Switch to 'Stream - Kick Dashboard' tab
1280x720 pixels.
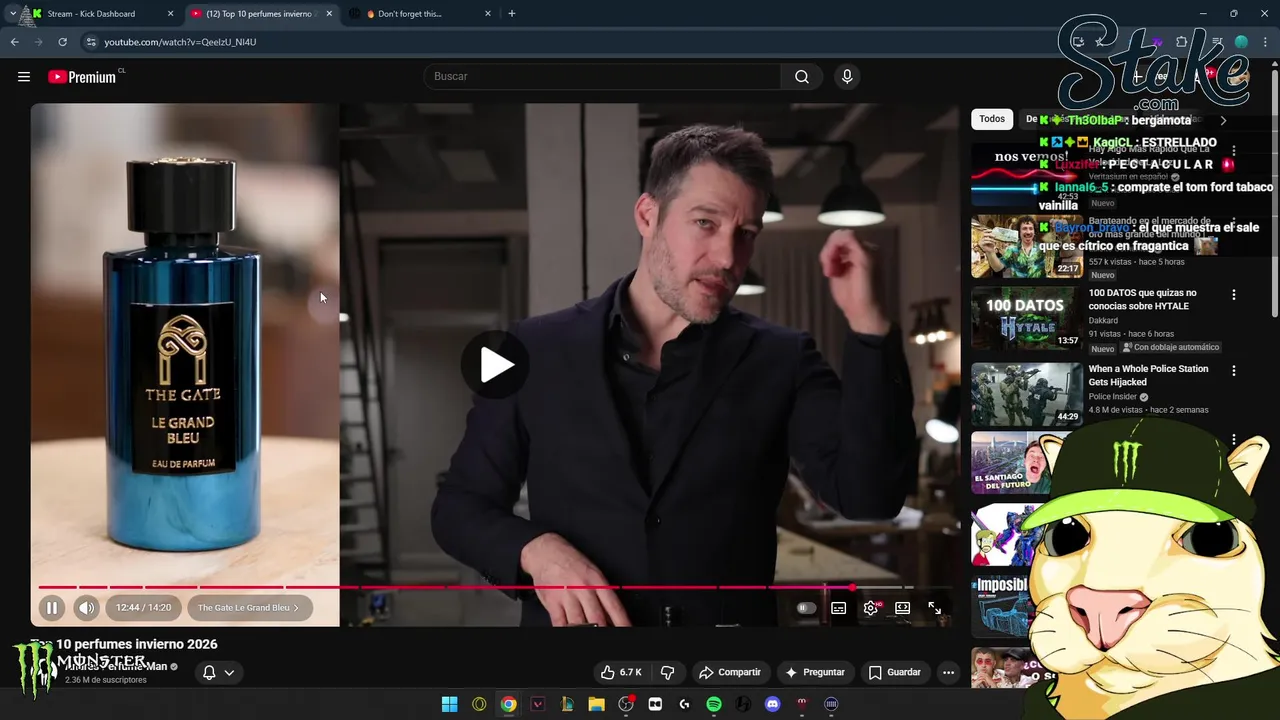[x=101, y=14]
